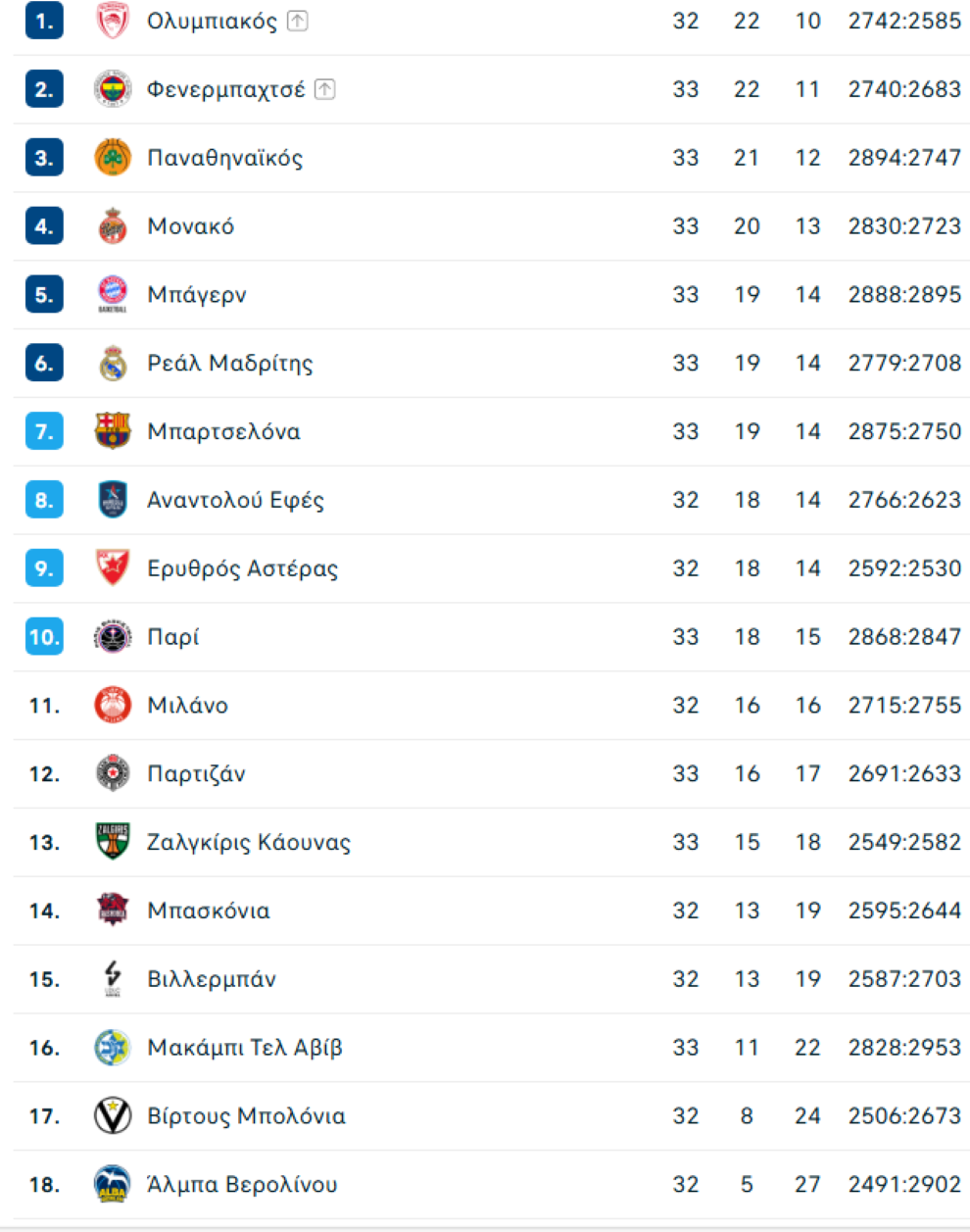Click the promotion arrow icon beside Ολυμπιακός

(x=298, y=21)
